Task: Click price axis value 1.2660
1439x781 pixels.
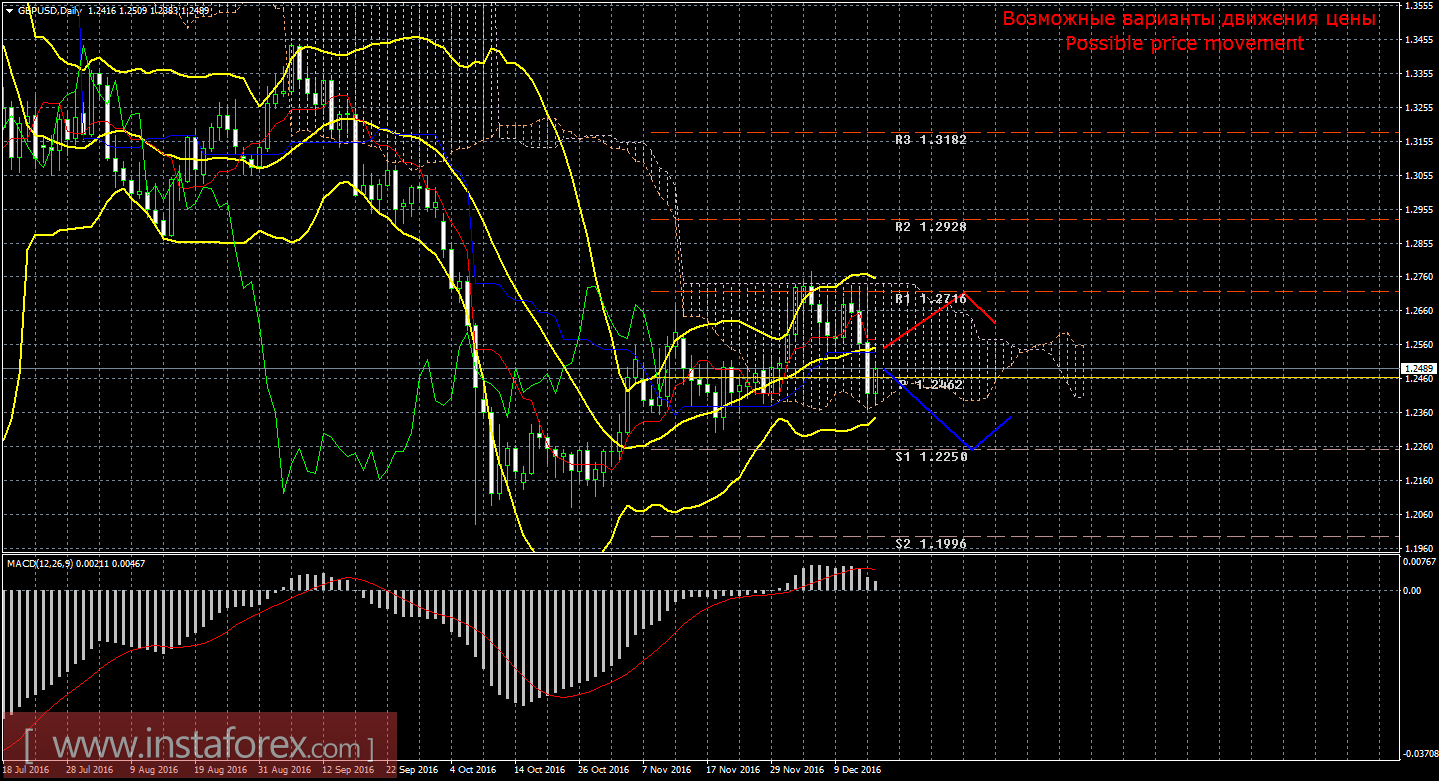Action: 1418,311
